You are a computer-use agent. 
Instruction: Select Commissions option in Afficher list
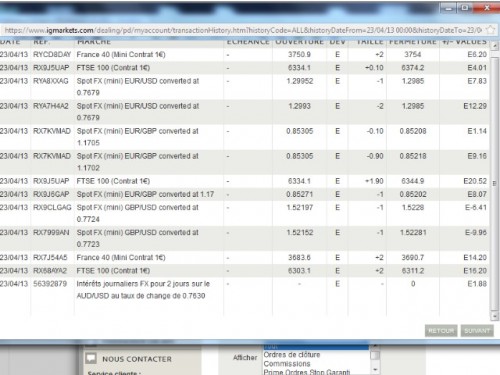[x=287, y=364]
